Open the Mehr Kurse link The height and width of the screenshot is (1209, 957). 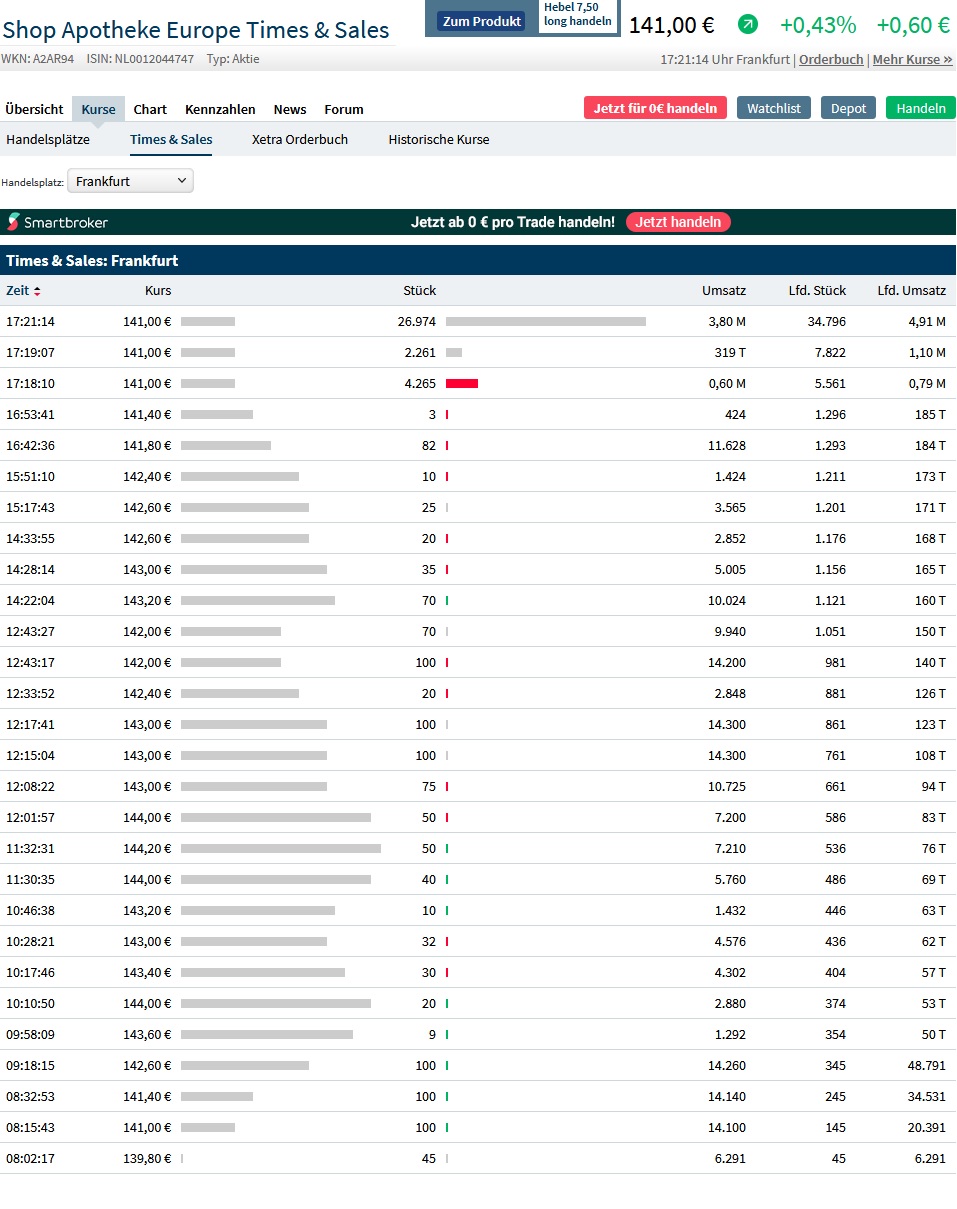[912, 59]
